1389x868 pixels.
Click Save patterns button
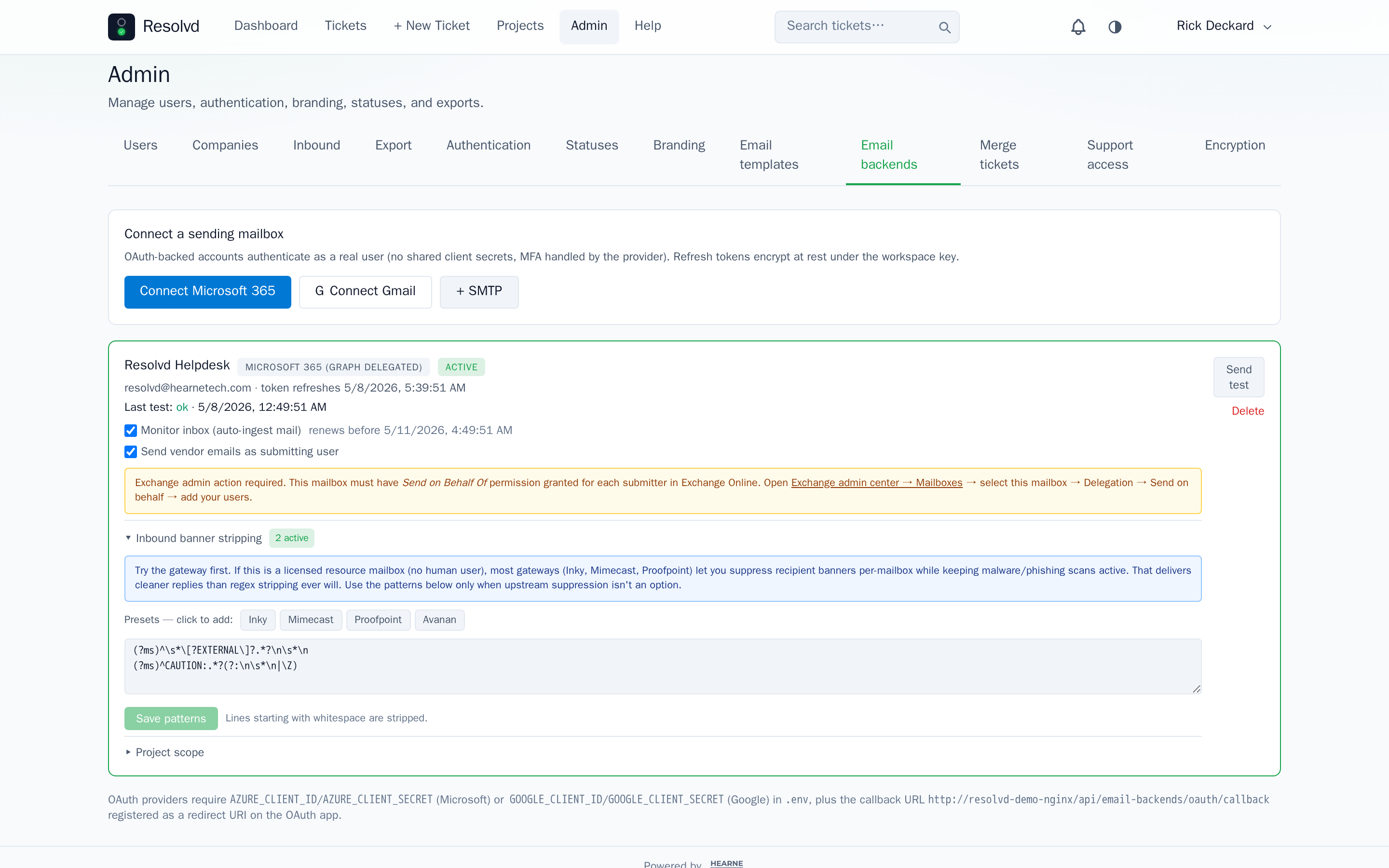(x=171, y=718)
